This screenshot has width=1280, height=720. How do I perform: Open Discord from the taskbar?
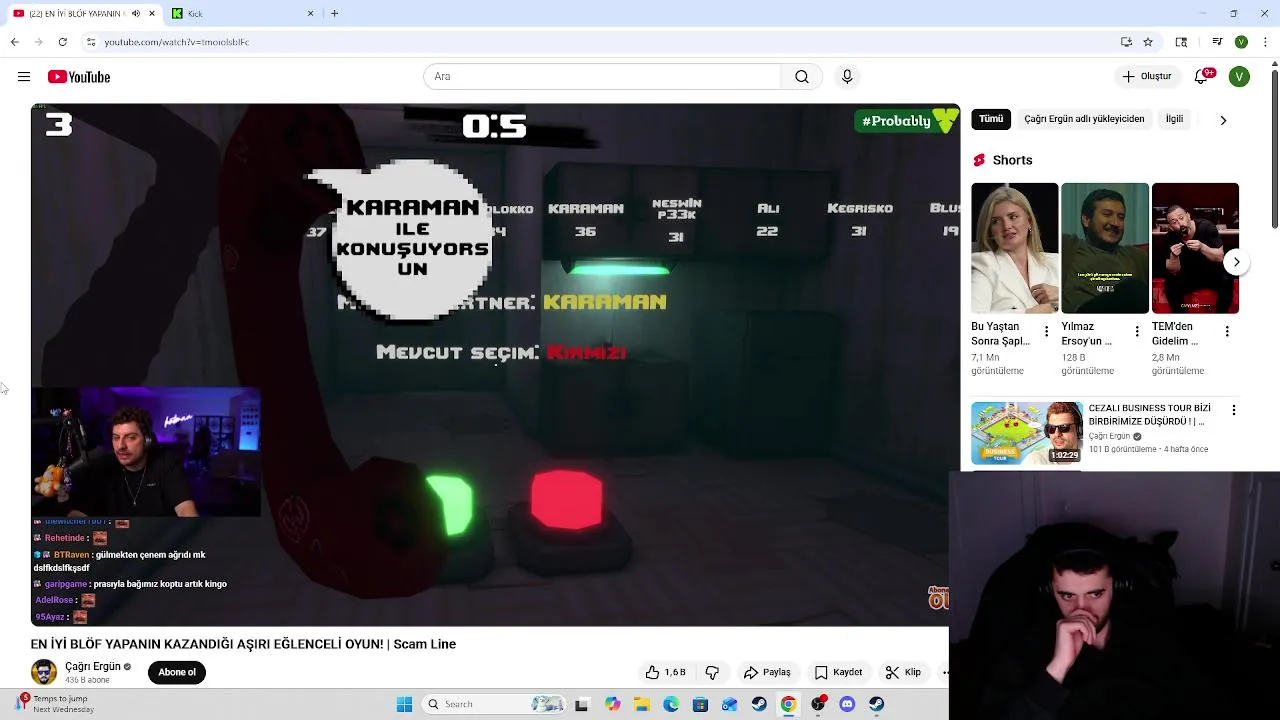click(847, 704)
